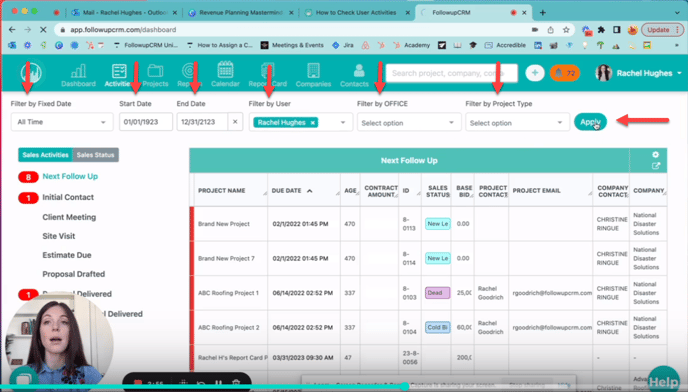Switch to Sales Activities toggle
The width and height of the screenshot is (688, 392).
tap(45, 155)
